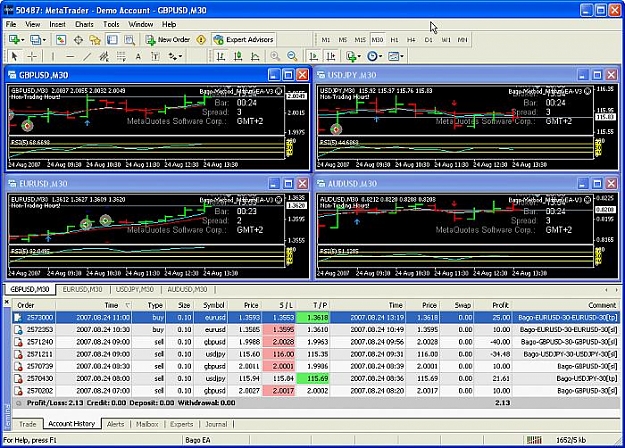Open the Charts menu
This screenshot has height=448, width=625.
tap(84, 24)
